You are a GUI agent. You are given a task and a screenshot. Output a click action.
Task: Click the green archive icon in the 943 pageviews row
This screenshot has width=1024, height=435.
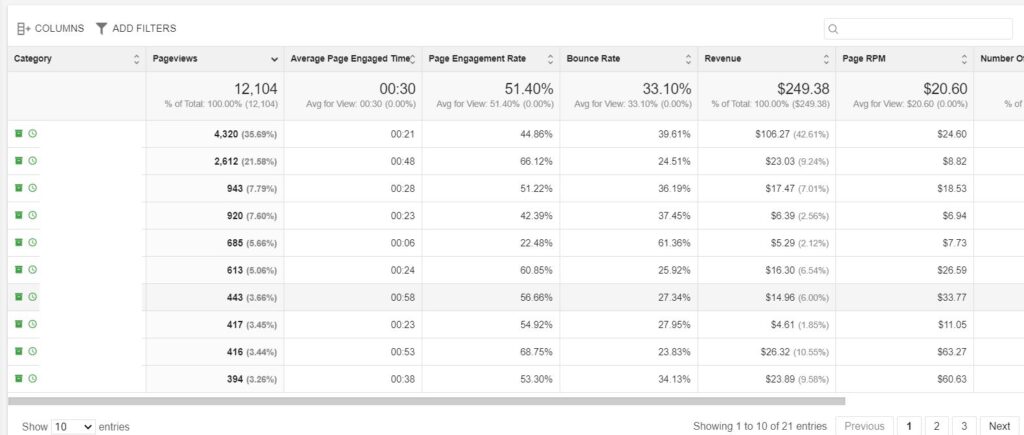pos(19,188)
